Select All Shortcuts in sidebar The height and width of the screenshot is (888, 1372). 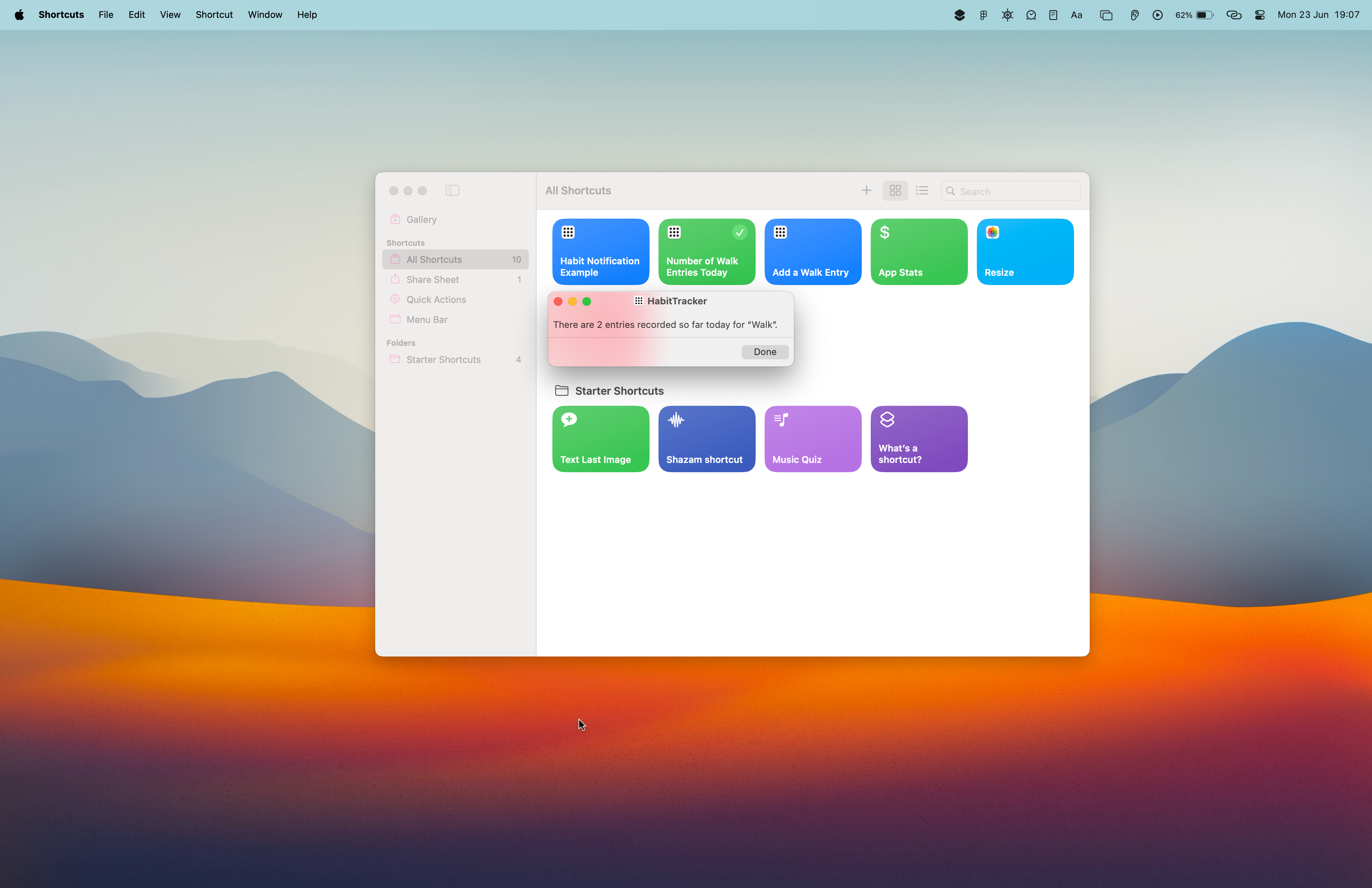point(456,259)
